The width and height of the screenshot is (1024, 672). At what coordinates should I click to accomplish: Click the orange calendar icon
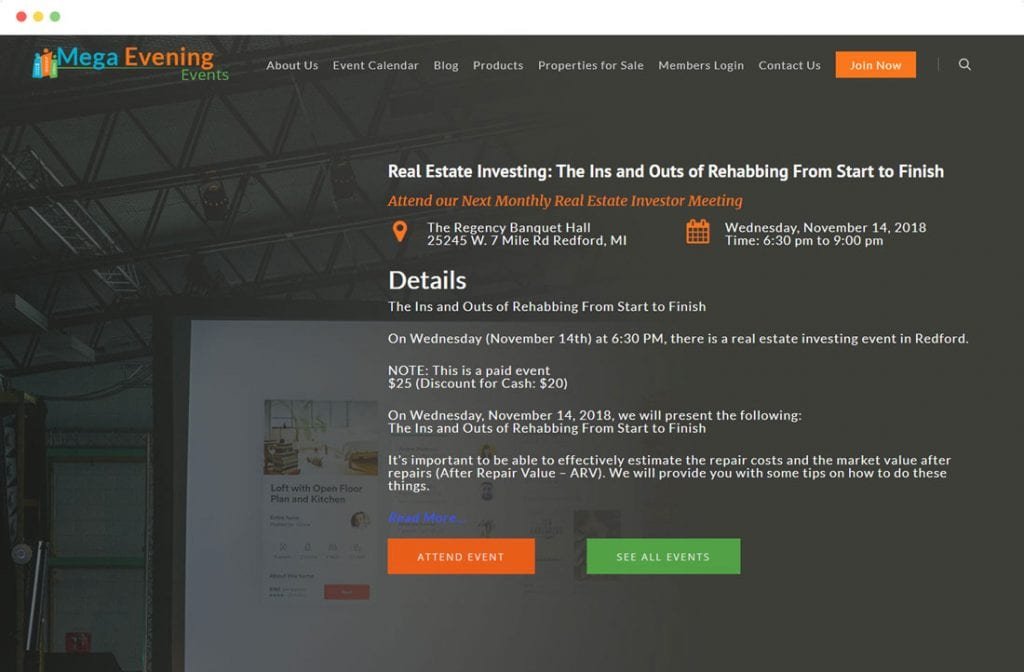pos(697,232)
